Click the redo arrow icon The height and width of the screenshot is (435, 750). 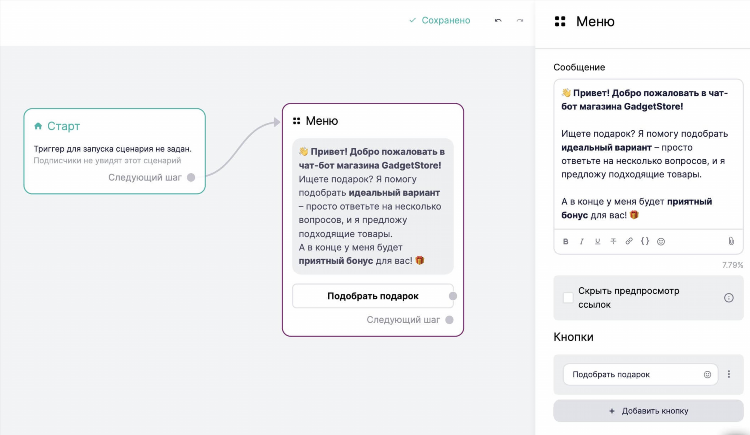[520, 21]
